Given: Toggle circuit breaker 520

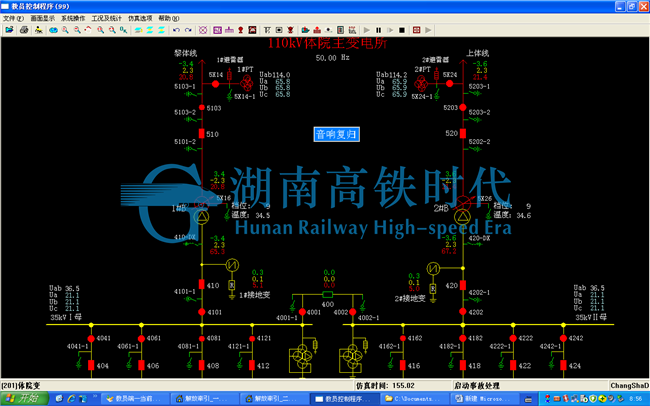Looking at the screenshot, I should tap(463, 134).
